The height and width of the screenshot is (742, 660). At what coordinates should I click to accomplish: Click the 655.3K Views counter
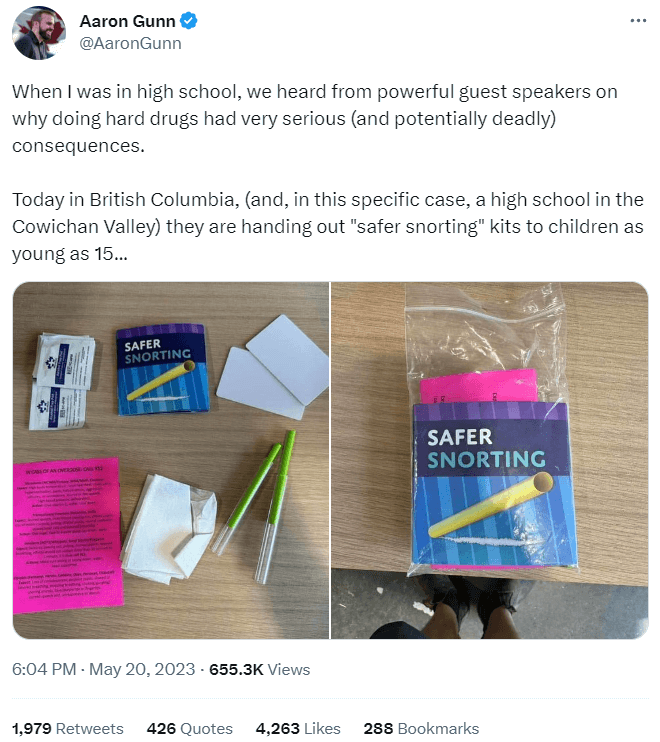point(259,670)
